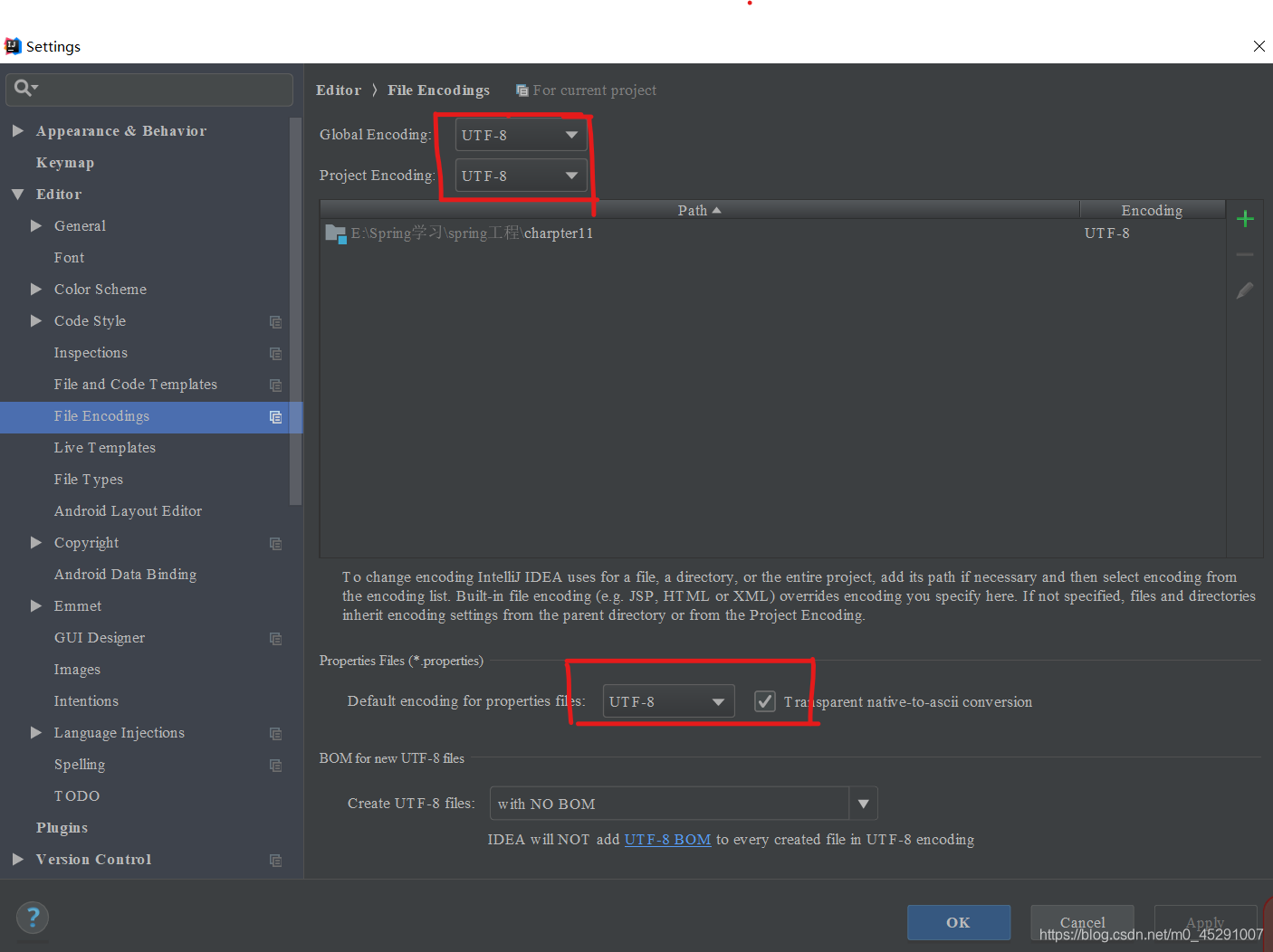This screenshot has height=952, width=1273.
Task: Collapse the Editor section arrow
Action: (x=17, y=195)
